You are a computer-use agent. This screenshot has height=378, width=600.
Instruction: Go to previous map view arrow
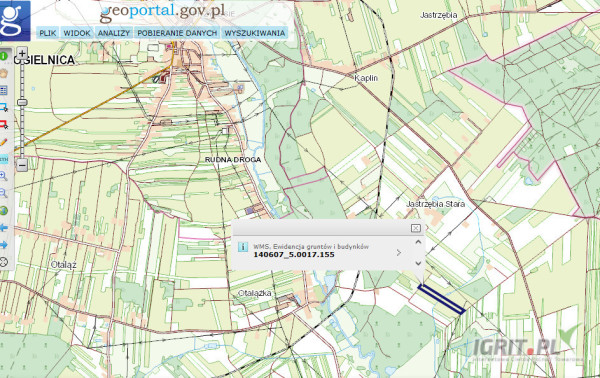[x=3, y=228]
